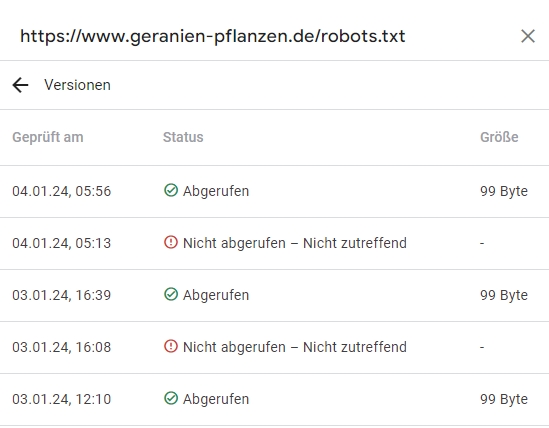Click the Status column header

(x=183, y=137)
